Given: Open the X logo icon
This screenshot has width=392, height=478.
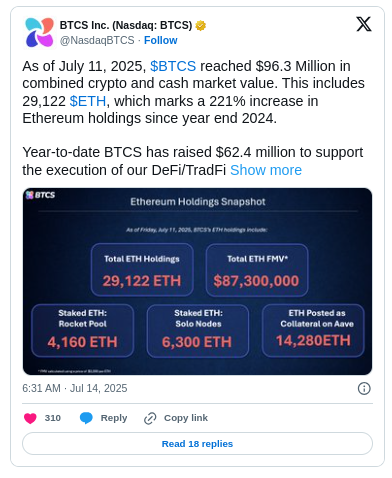Looking at the screenshot, I should [364, 24].
